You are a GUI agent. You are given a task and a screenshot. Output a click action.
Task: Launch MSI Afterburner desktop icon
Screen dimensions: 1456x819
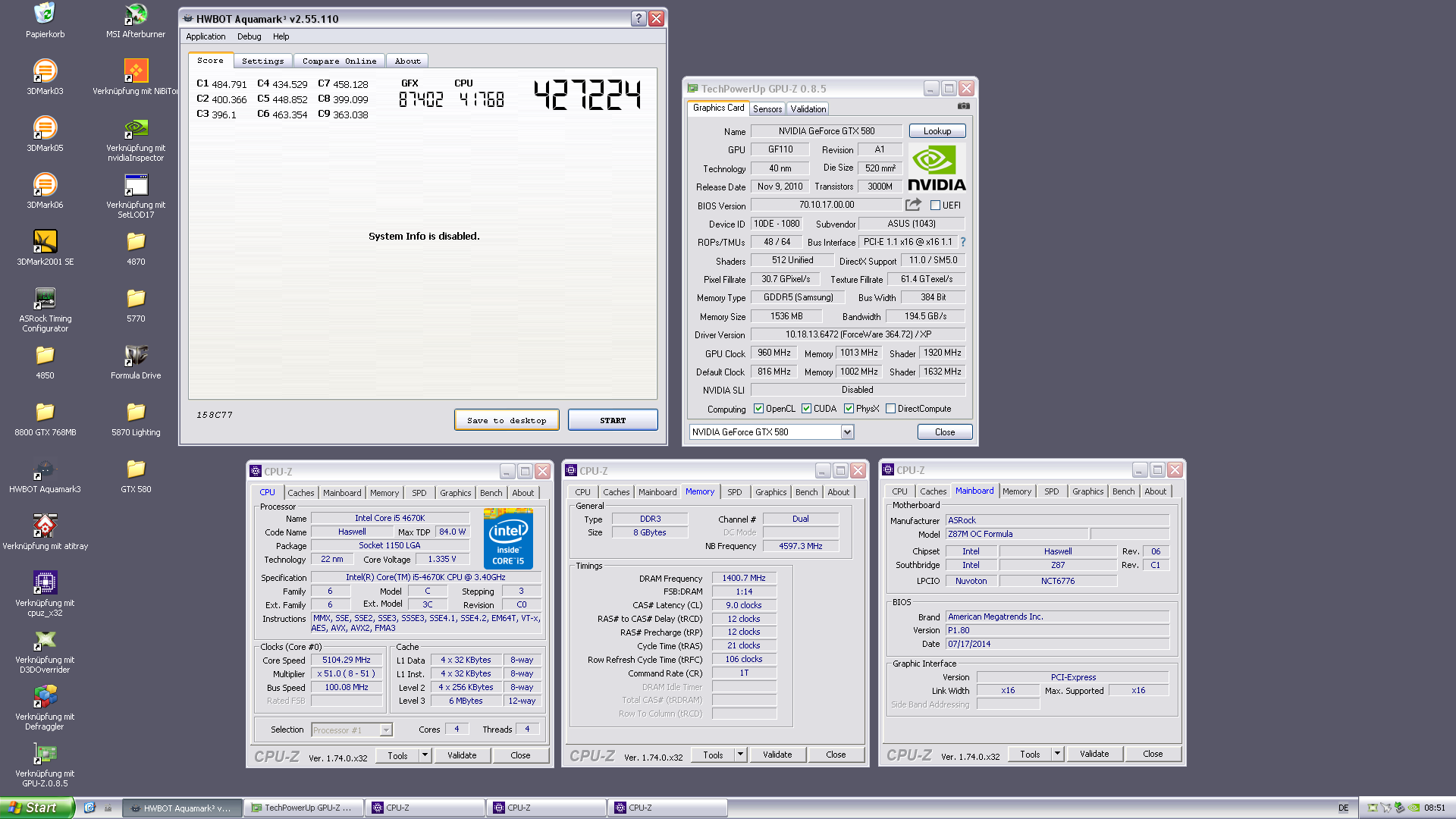point(136,14)
